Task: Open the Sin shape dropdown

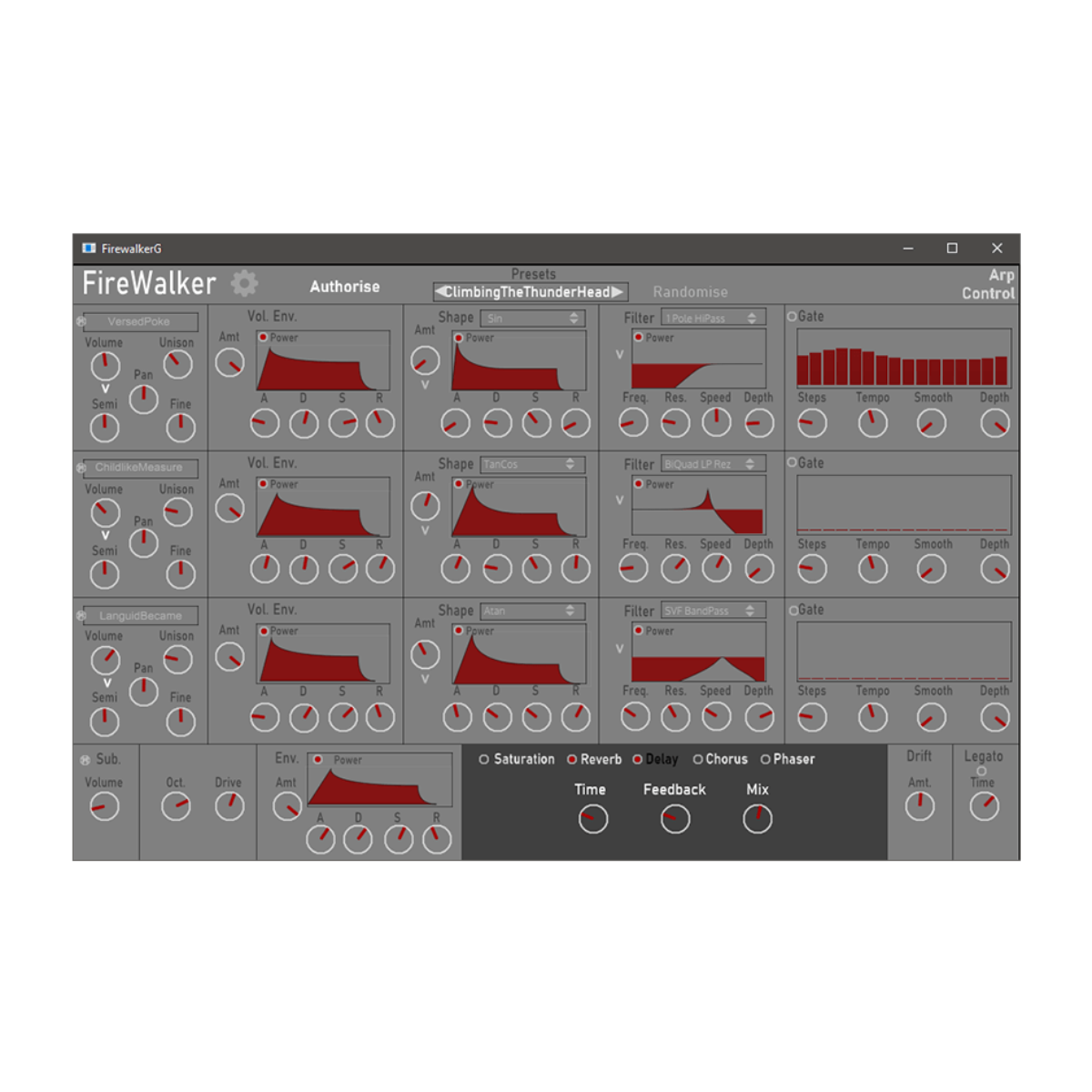Action: pos(531,318)
